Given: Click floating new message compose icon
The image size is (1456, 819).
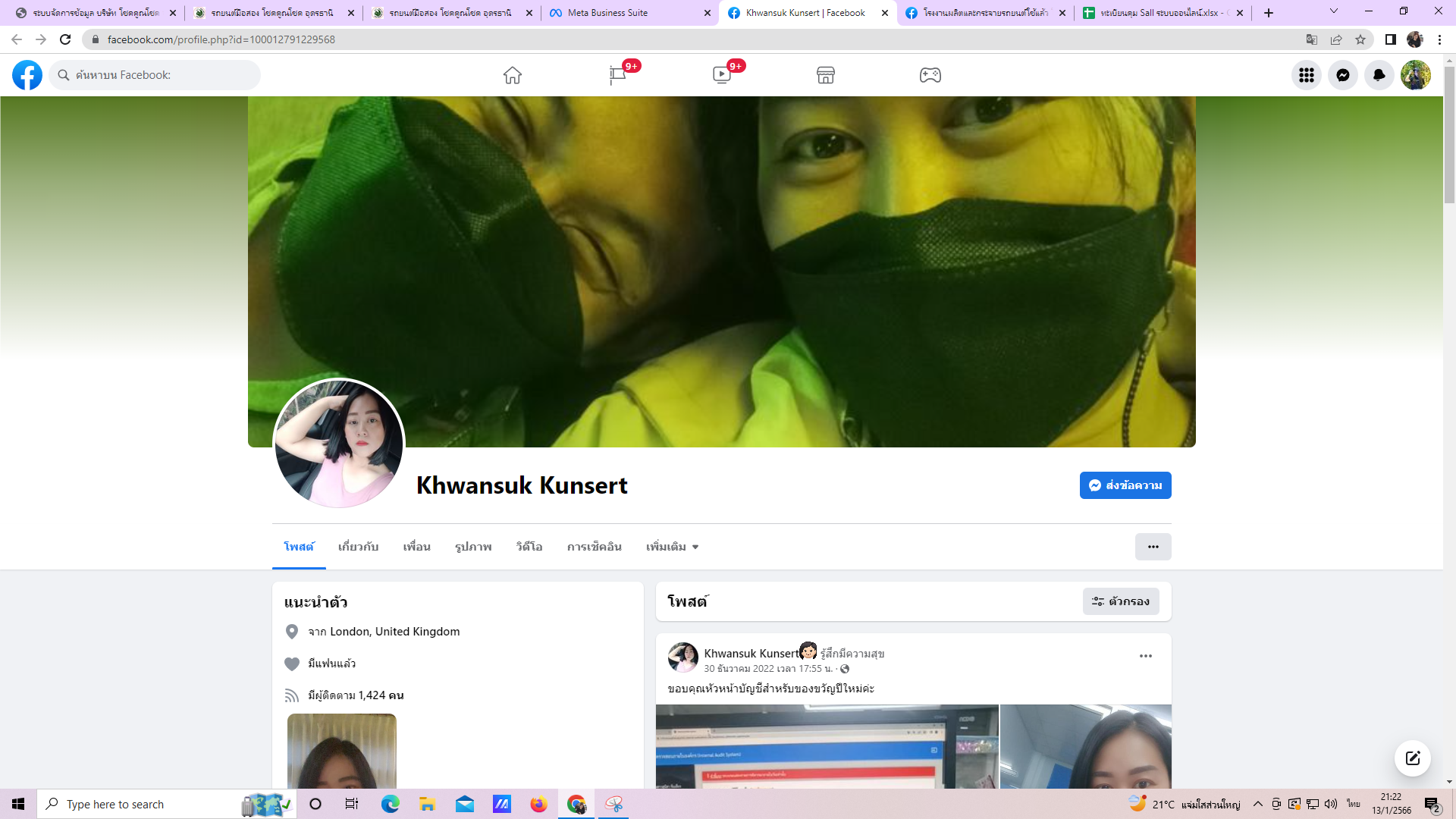Looking at the screenshot, I should click(x=1412, y=758).
